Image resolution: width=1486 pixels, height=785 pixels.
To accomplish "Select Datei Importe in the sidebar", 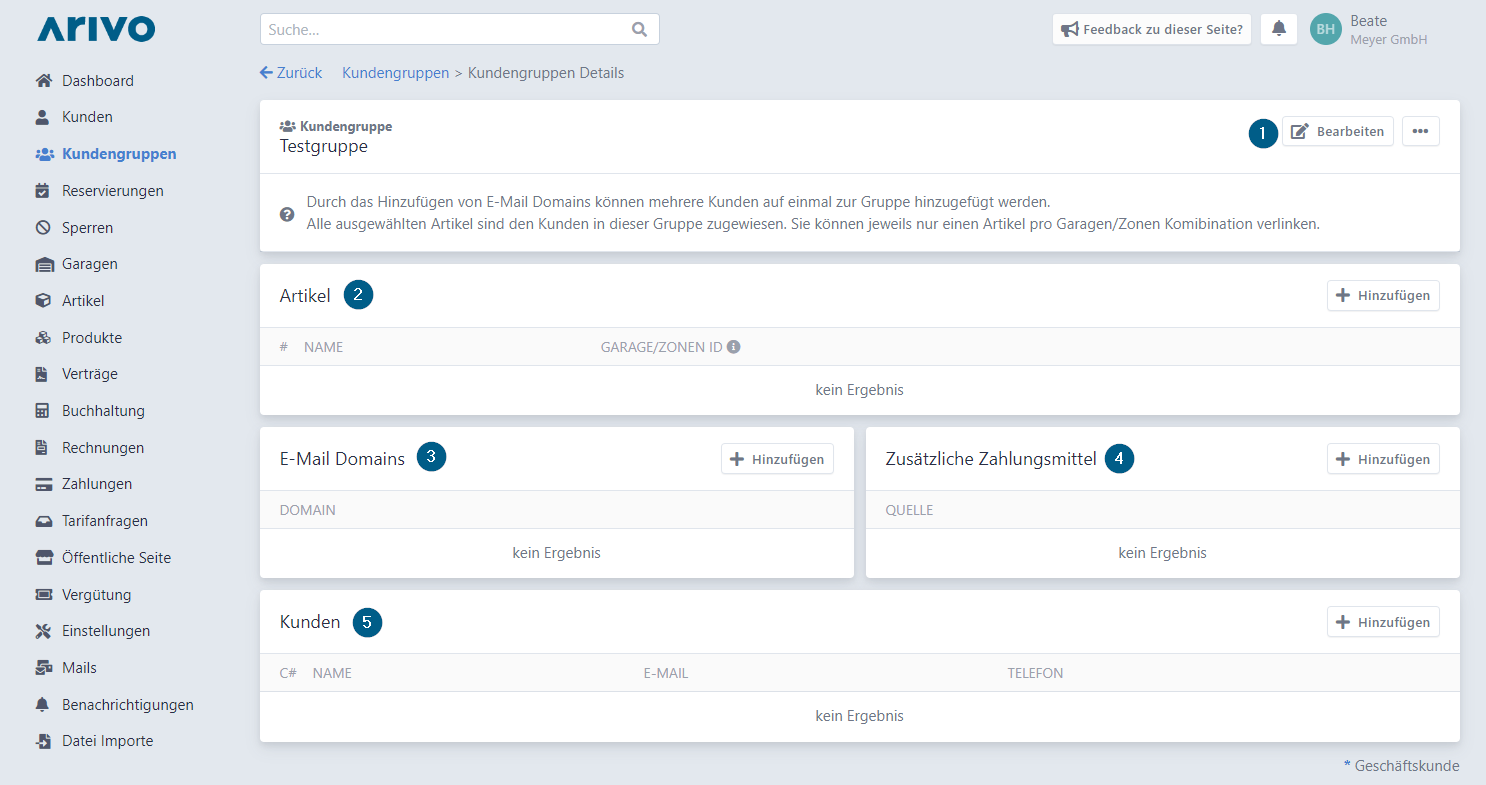I will coord(107,741).
